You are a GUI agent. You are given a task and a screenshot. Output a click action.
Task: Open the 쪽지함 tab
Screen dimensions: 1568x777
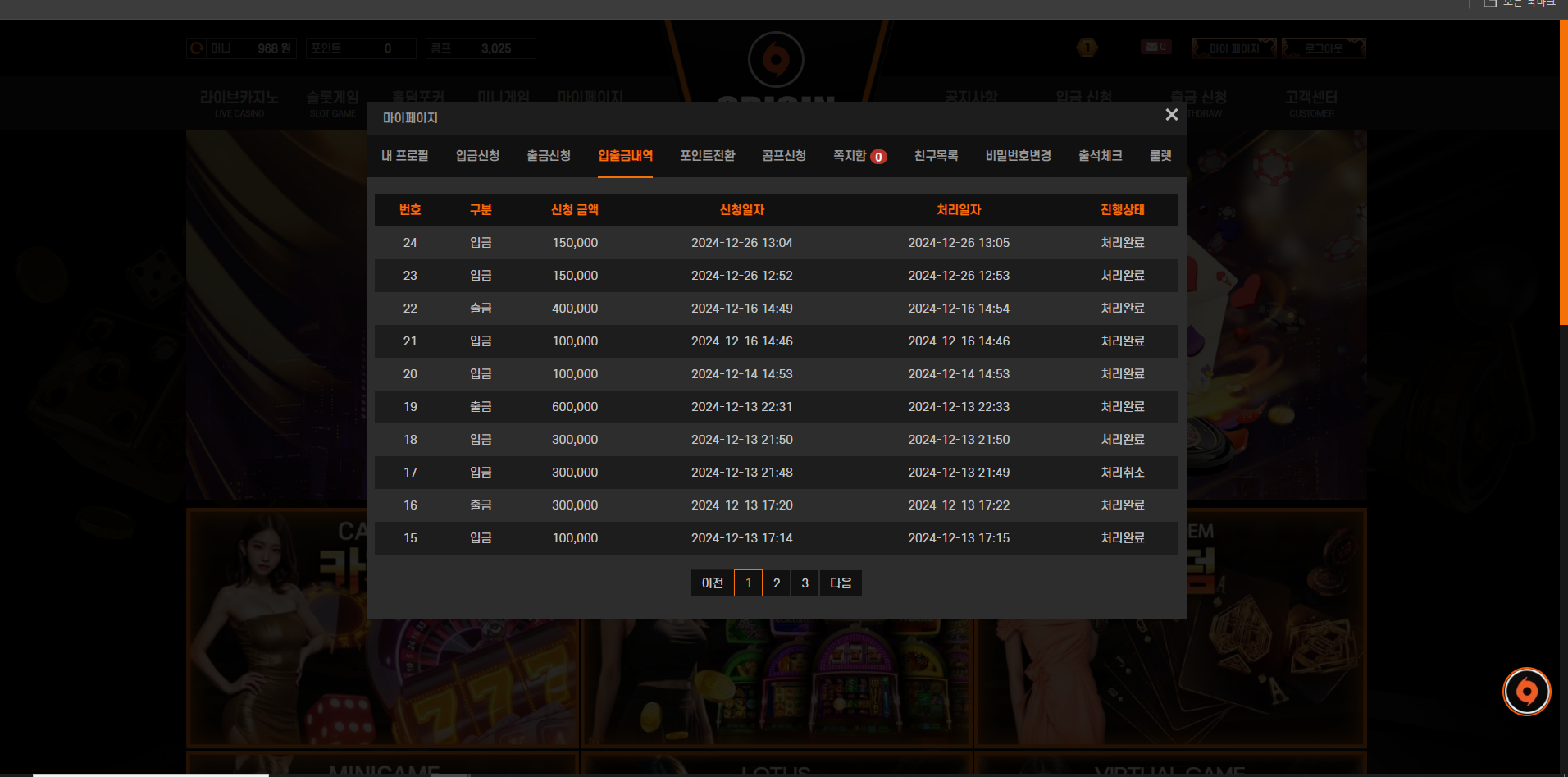pos(850,155)
